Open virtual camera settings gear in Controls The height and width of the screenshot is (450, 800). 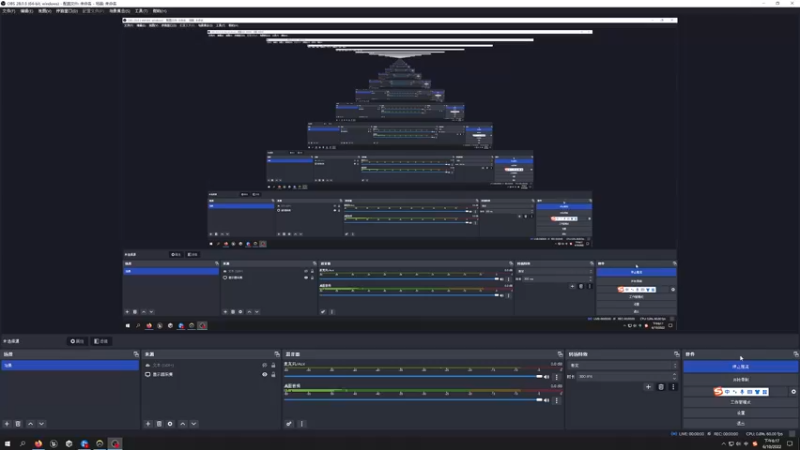(x=793, y=392)
